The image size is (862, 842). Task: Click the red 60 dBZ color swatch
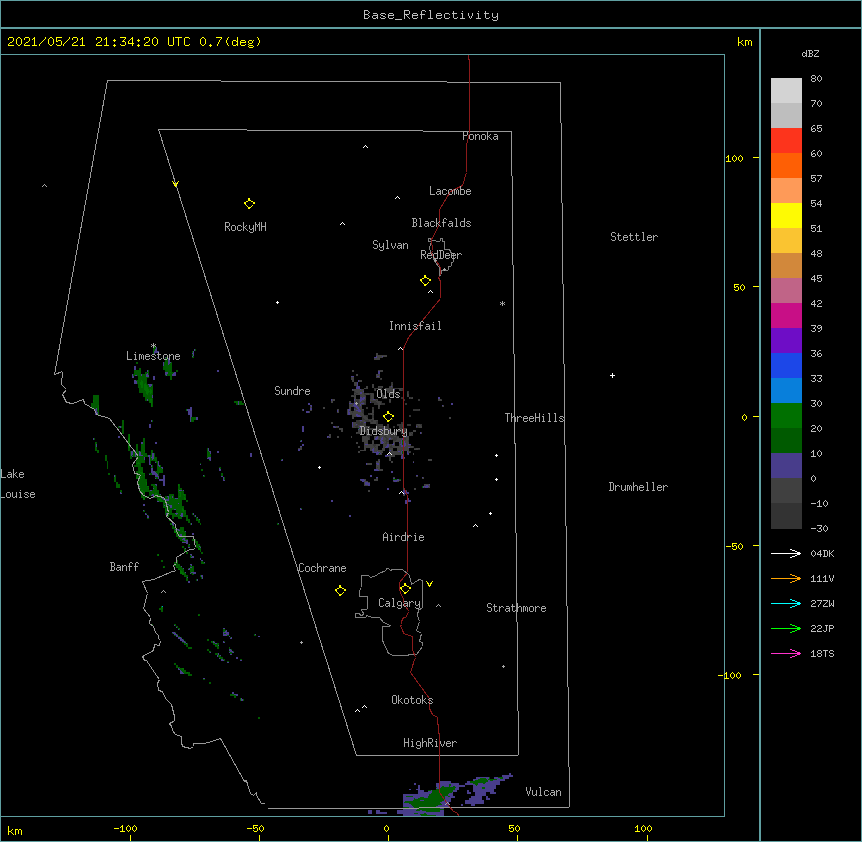click(786, 141)
